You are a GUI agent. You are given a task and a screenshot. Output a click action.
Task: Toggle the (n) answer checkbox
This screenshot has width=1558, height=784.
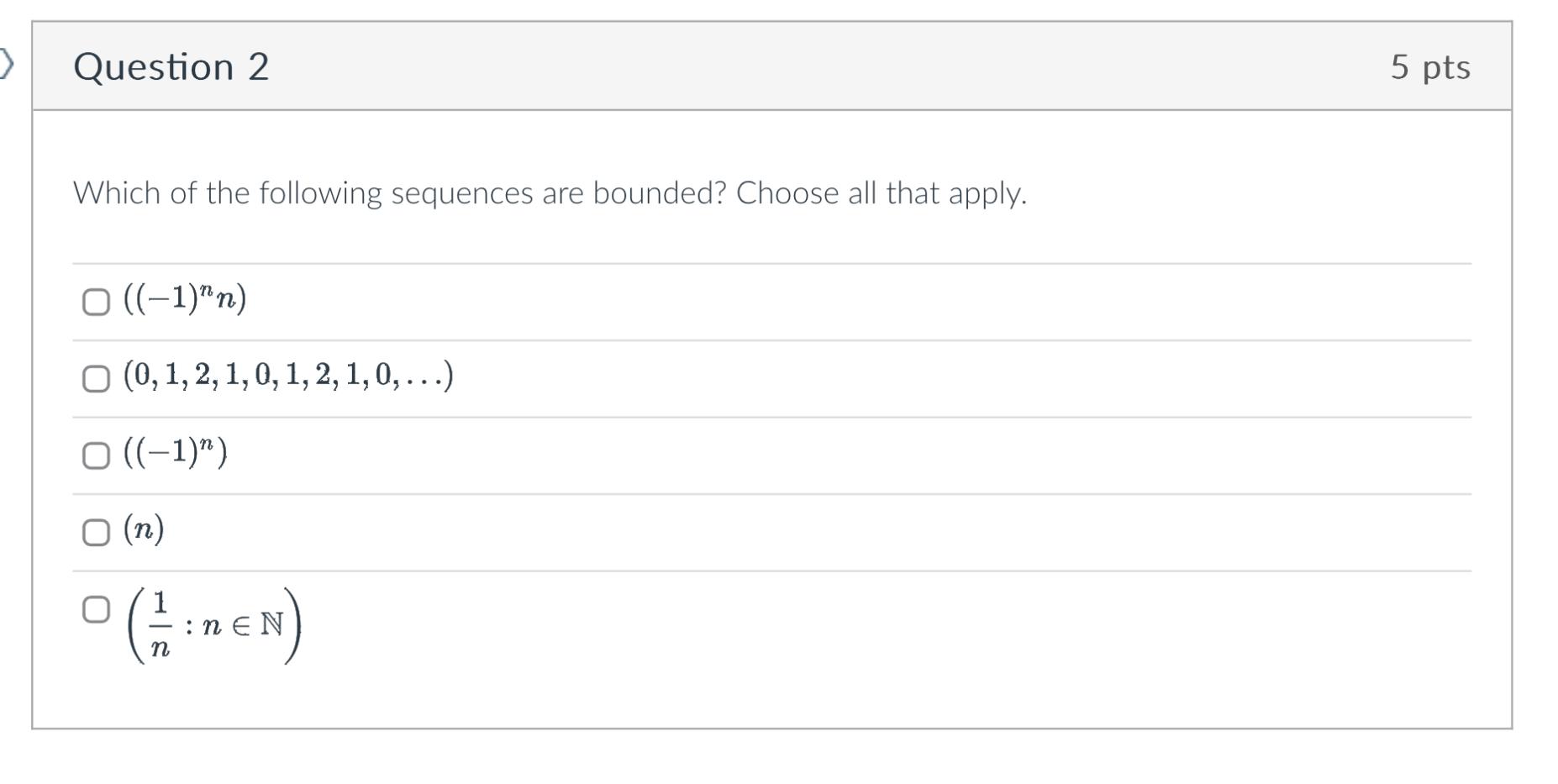pyautogui.click(x=96, y=532)
